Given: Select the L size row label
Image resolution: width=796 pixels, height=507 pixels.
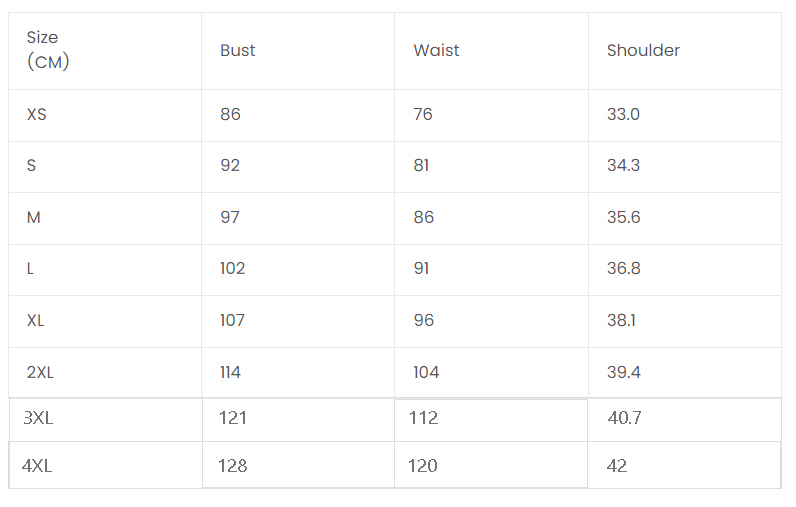Looking at the screenshot, I should pos(31,269).
